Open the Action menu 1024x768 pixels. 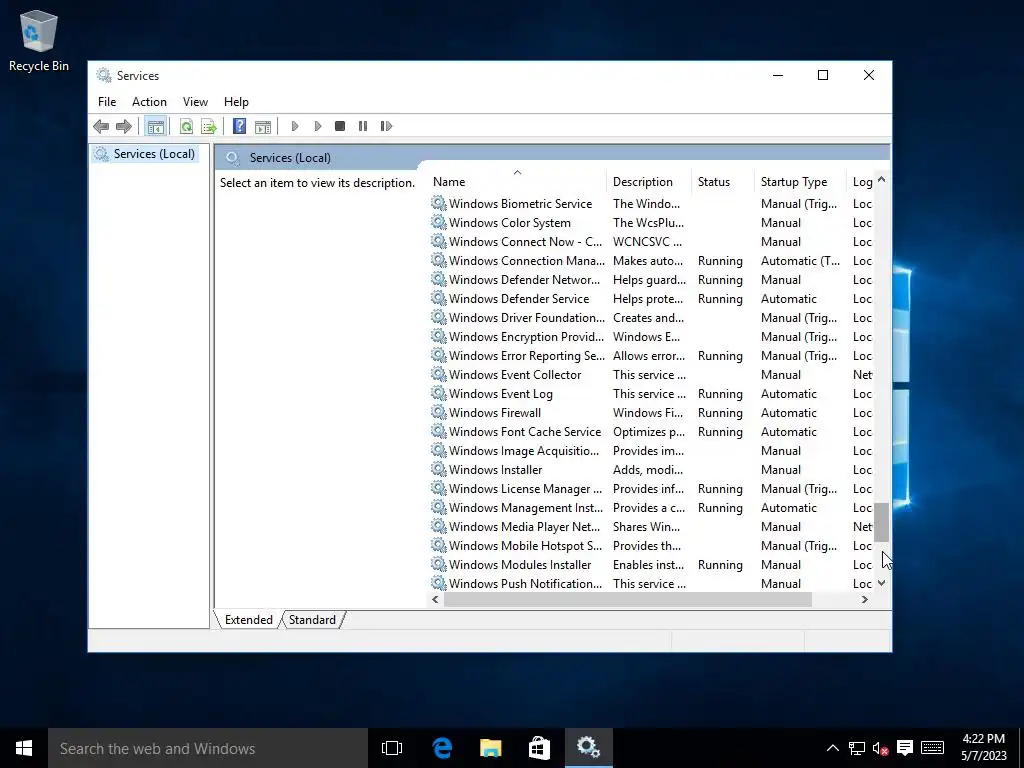point(149,102)
